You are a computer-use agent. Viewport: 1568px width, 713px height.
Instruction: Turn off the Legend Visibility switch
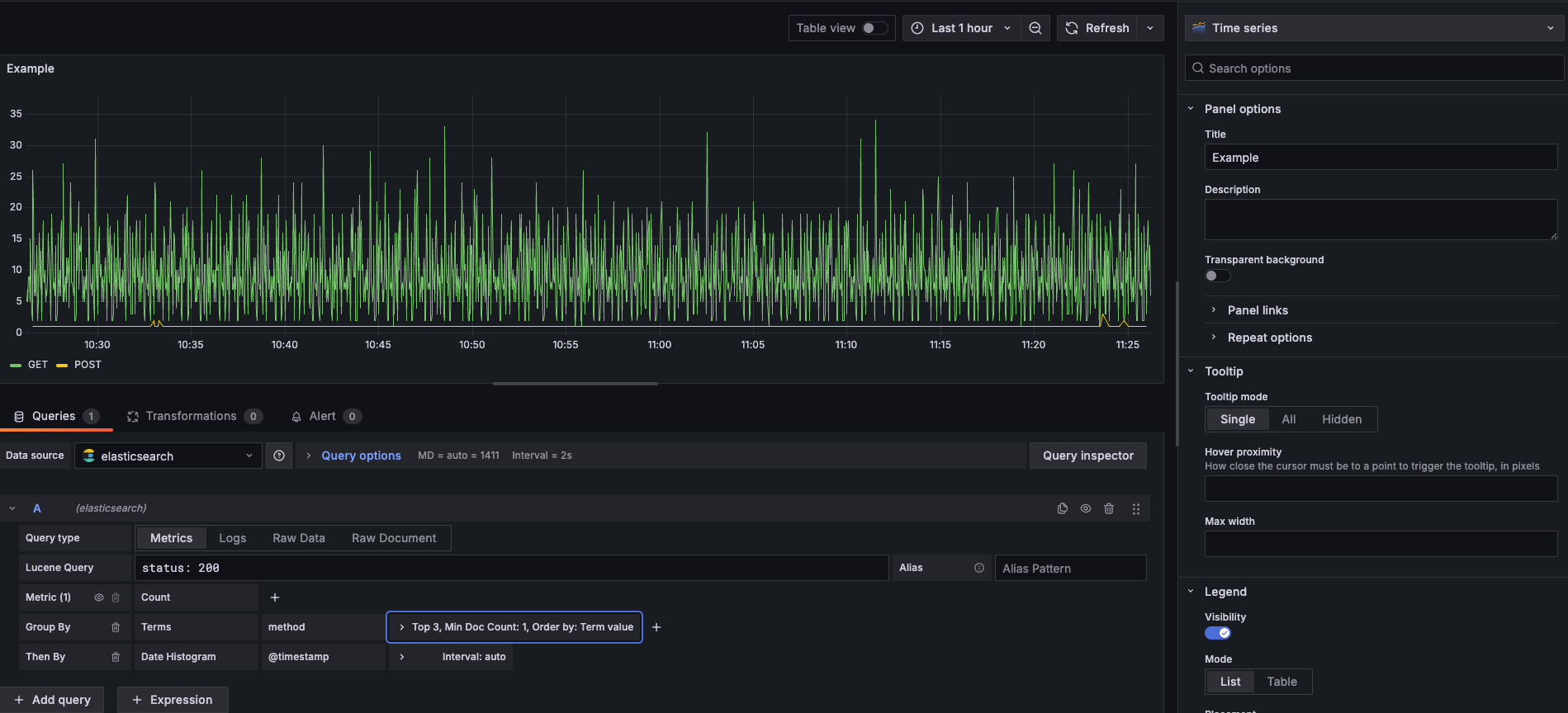point(1217,633)
